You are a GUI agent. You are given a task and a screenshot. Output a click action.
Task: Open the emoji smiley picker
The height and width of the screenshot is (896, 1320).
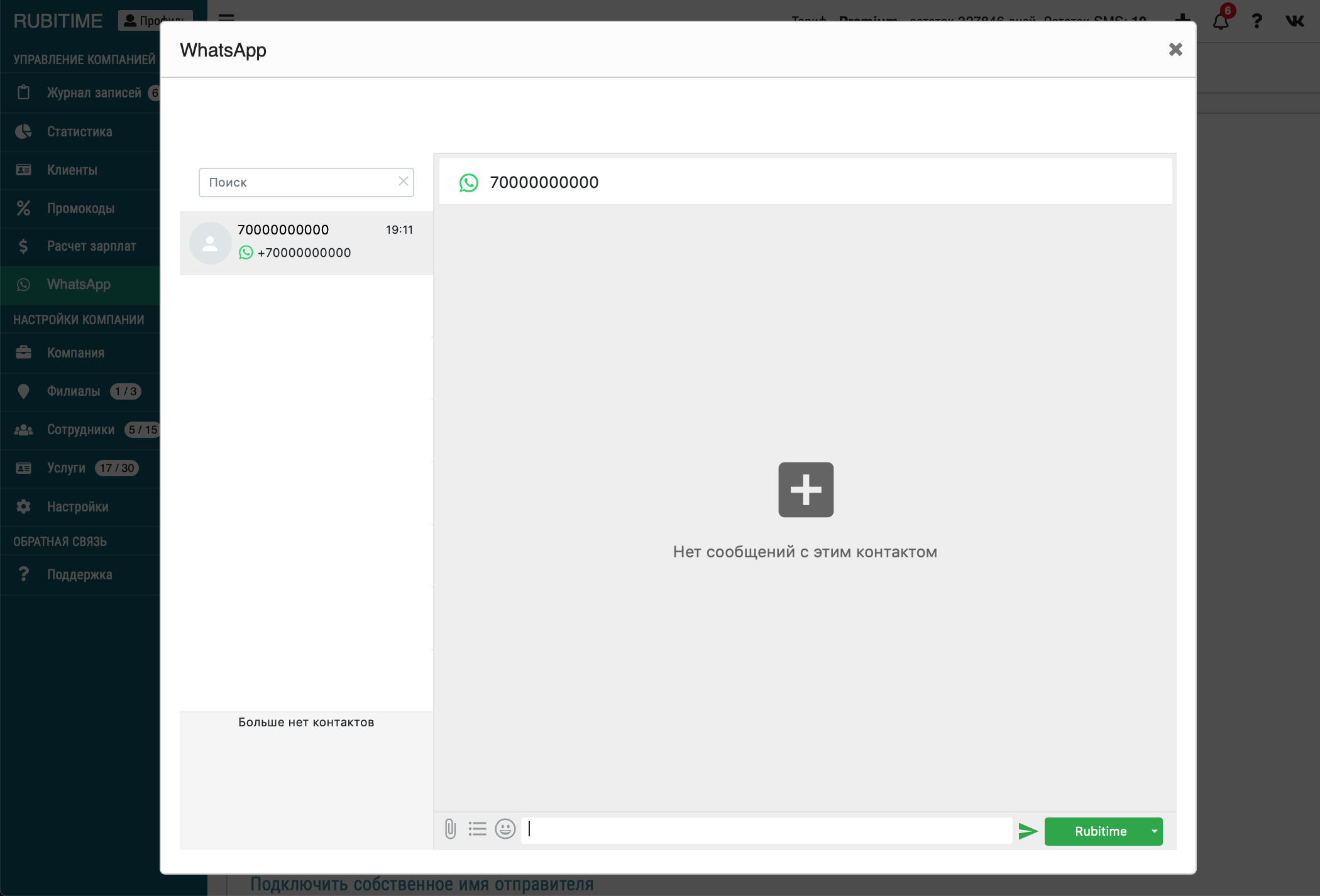pyautogui.click(x=505, y=829)
